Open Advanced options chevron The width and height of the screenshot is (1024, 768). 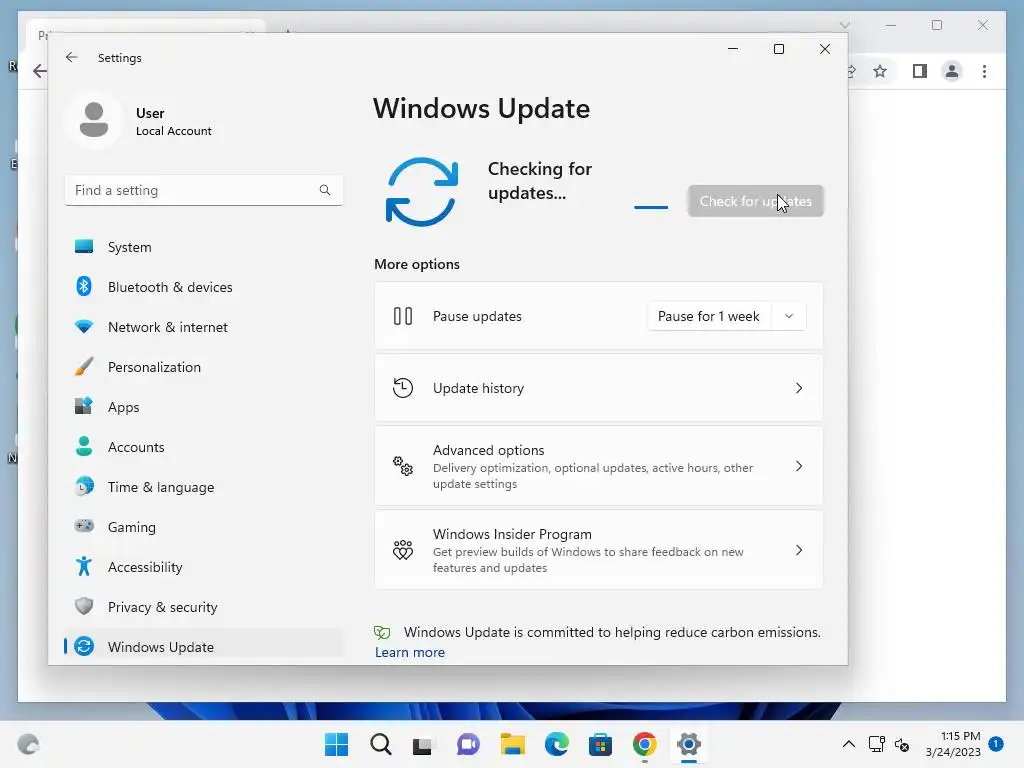[799, 466]
